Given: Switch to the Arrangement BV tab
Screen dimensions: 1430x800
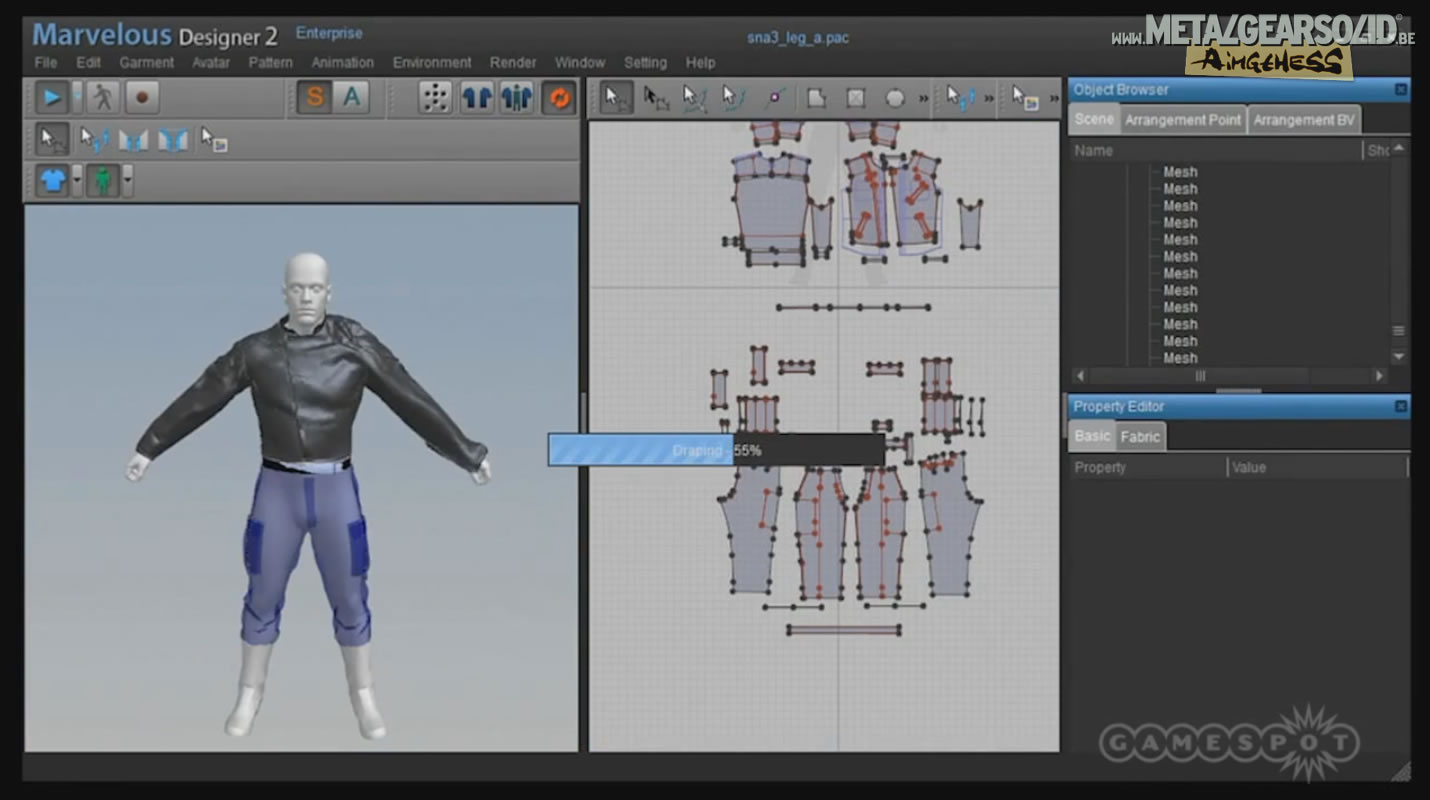Looking at the screenshot, I should [1304, 119].
